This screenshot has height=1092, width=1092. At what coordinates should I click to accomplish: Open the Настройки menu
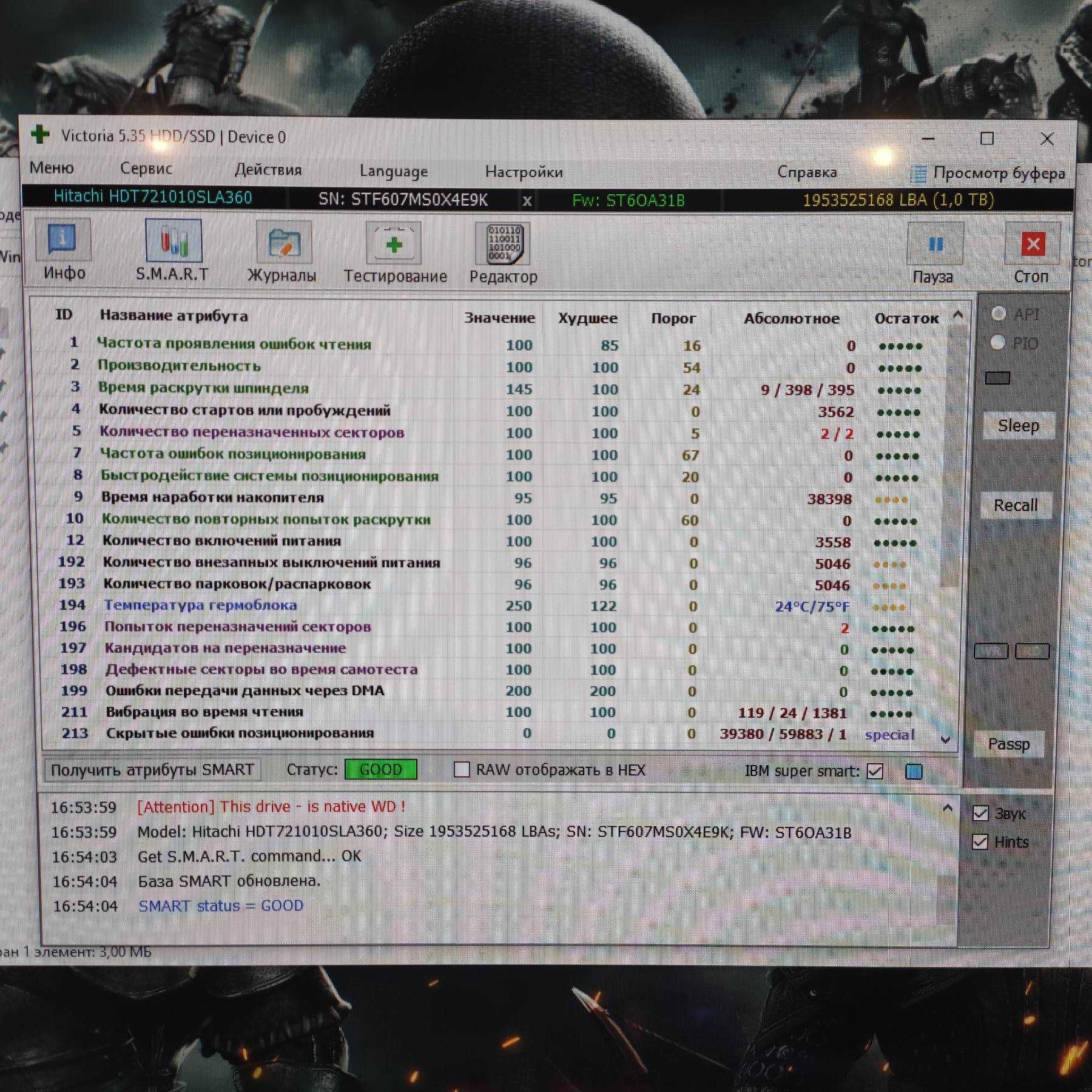(x=524, y=172)
